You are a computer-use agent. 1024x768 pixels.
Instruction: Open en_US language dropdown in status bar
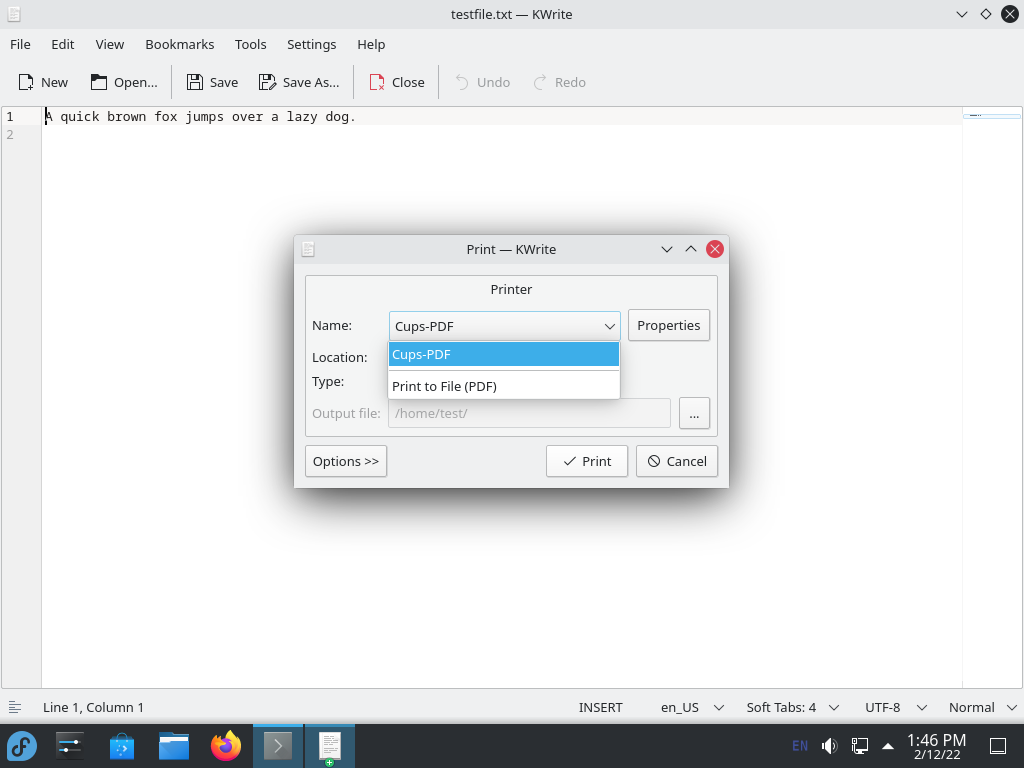(x=692, y=707)
